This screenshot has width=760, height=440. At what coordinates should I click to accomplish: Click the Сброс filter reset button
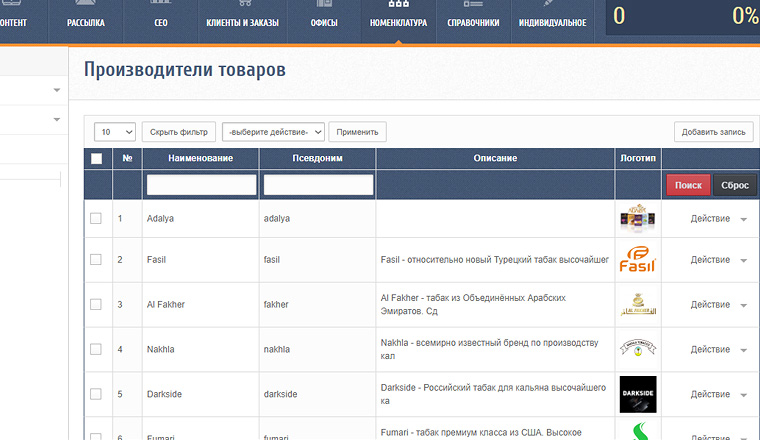(x=735, y=185)
